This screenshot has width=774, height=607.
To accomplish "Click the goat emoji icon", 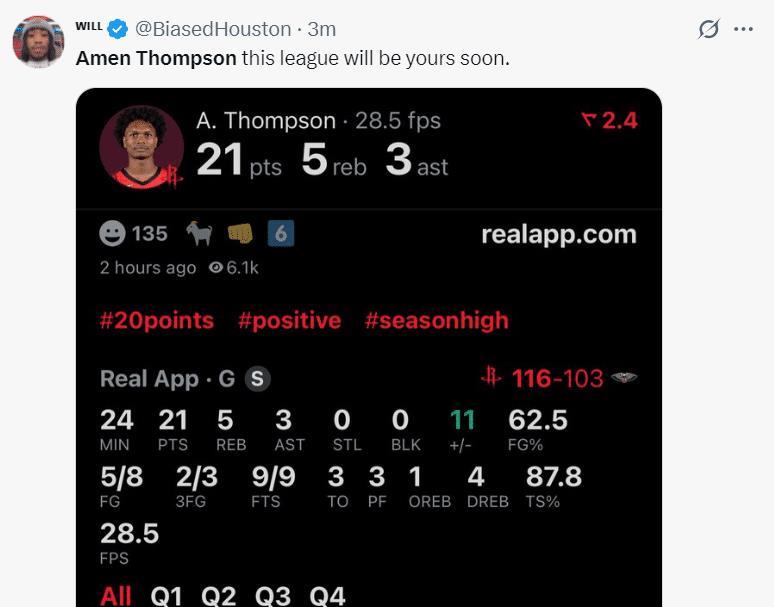I will point(199,233).
